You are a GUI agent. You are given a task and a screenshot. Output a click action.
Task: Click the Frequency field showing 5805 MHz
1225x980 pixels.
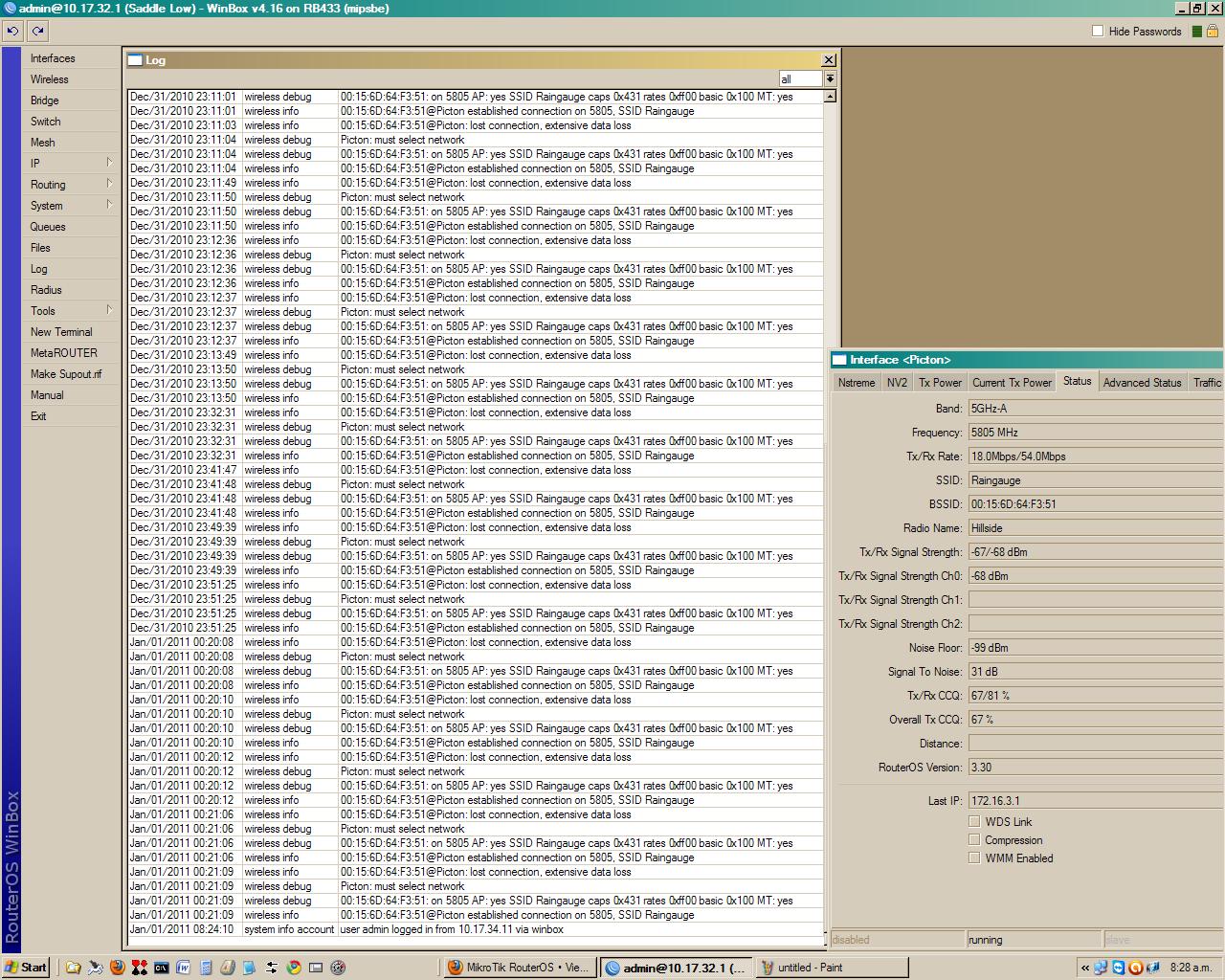tap(1096, 433)
